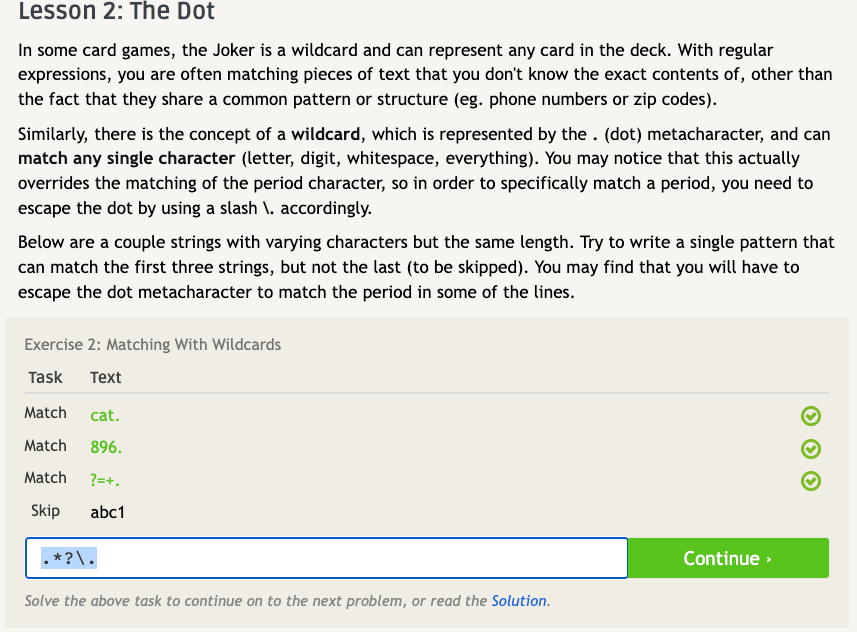Image resolution: width=857 pixels, height=632 pixels.
Task: Click the "Exercise 2: Matching With Wildcards" title
Action: pos(153,344)
